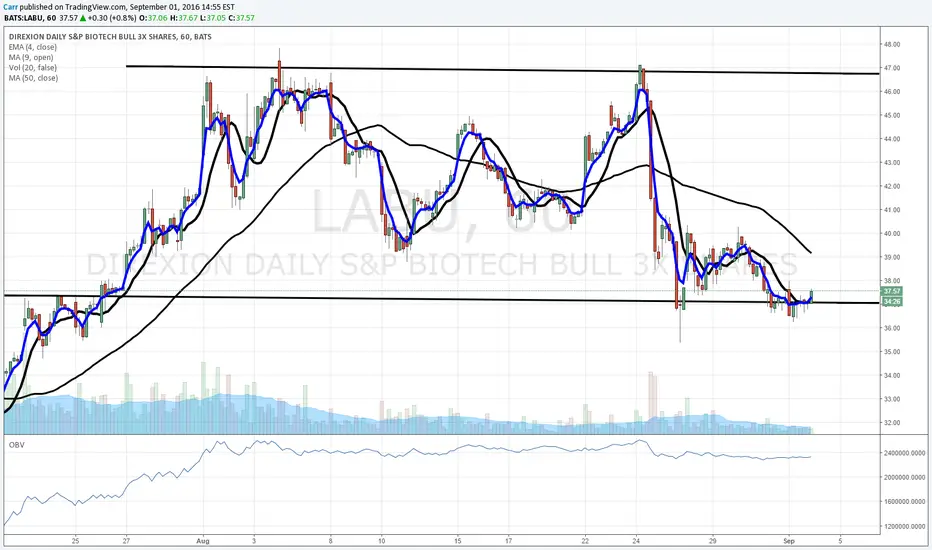Click the 43.00 price axis label
The height and width of the screenshot is (550, 932).
pyautogui.click(x=892, y=163)
